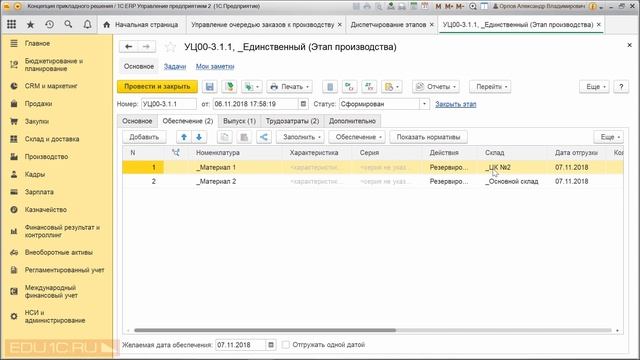Open the Мои заметки link
Screen dimensions: 640x360
click(x=215, y=67)
